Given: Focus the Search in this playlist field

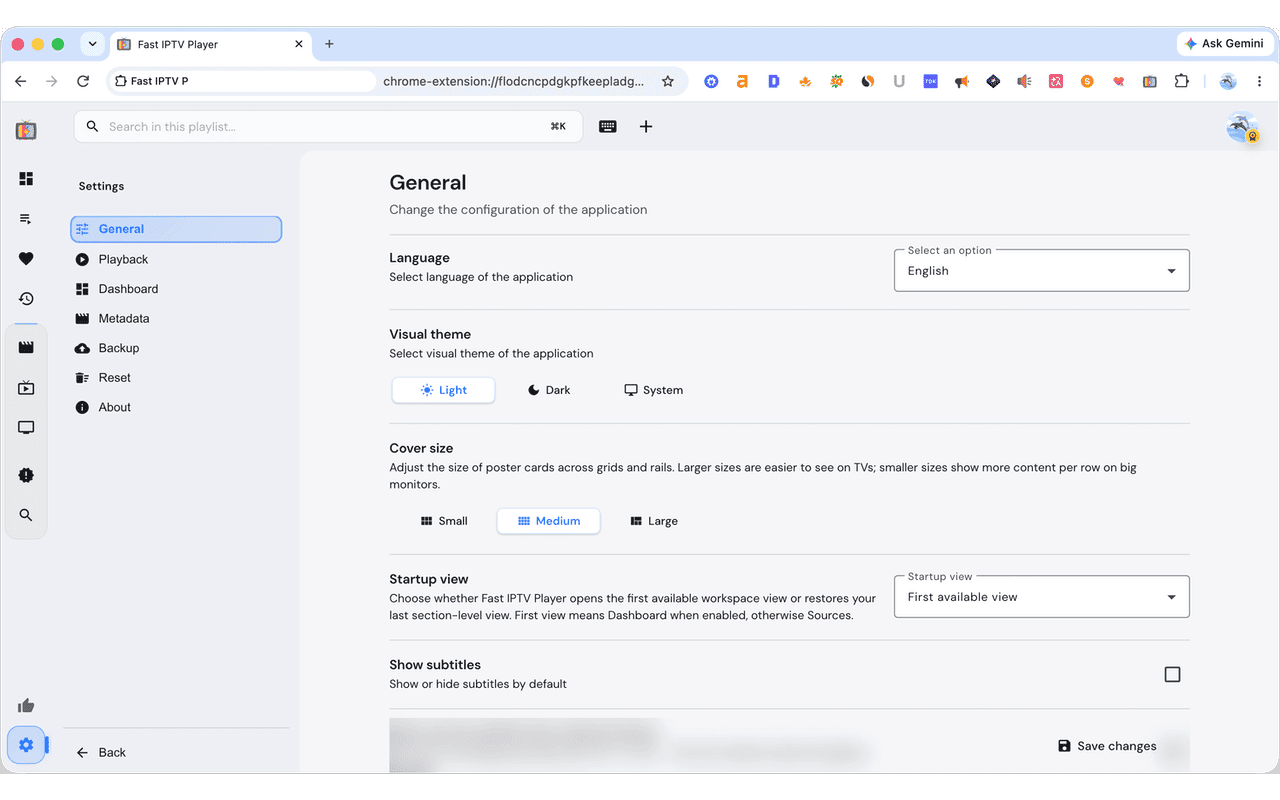Looking at the screenshot, I should [328, 127].
